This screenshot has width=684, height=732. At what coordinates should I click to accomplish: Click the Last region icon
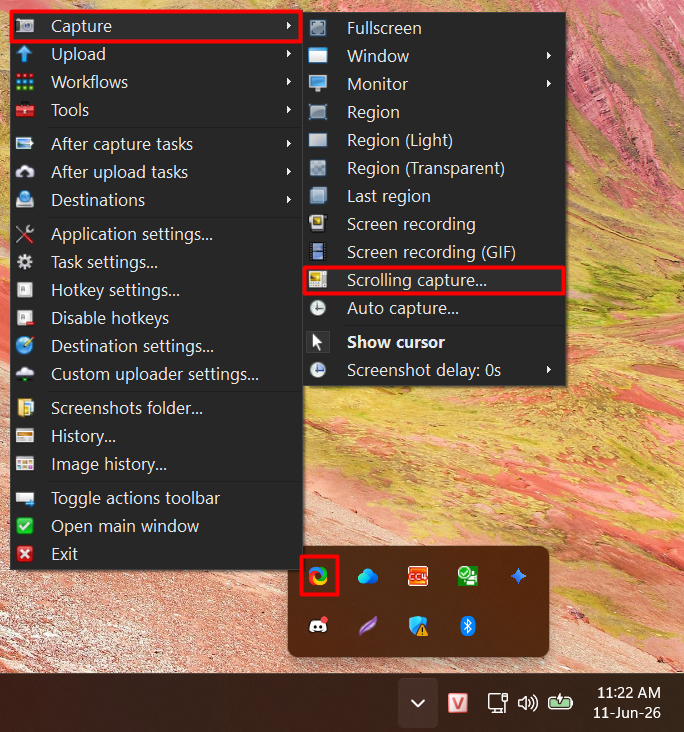[318, 196]
